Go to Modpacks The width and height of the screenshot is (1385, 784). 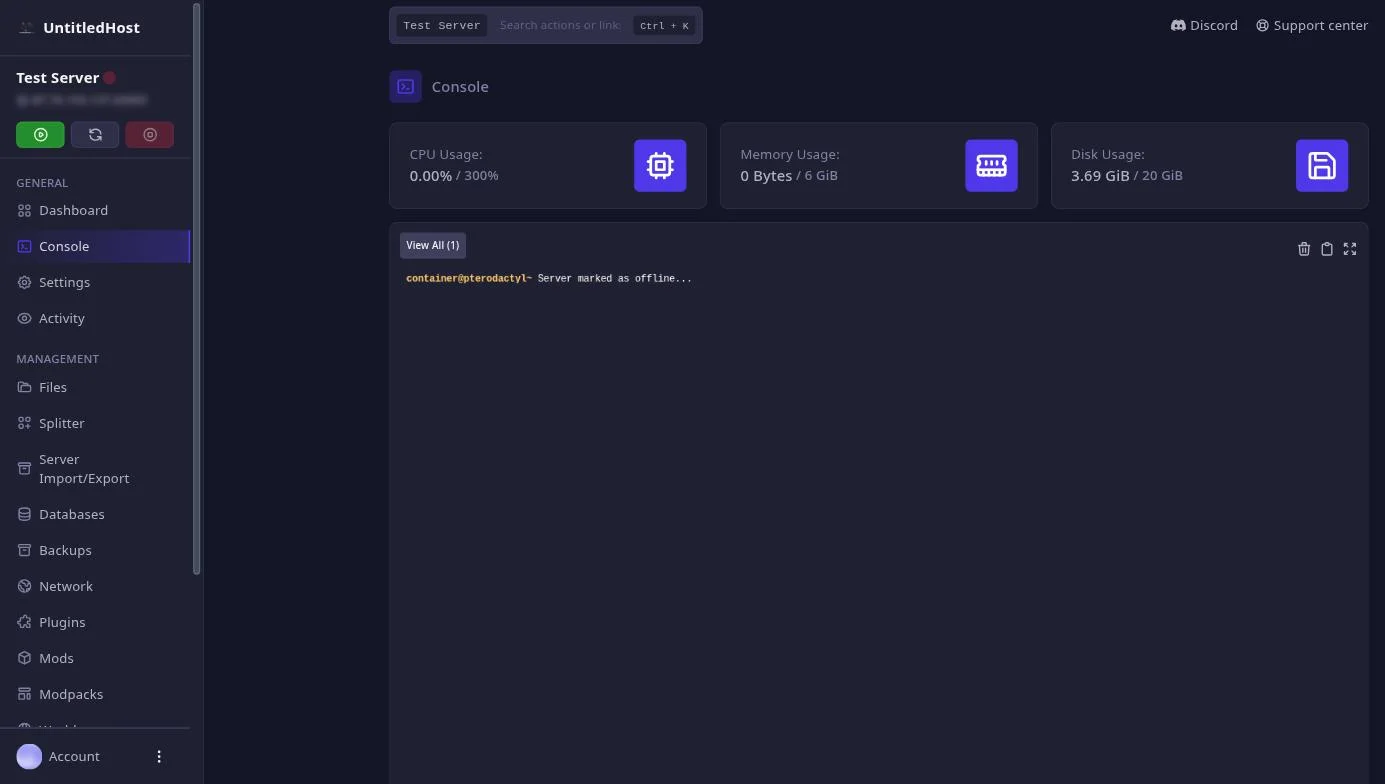click(x=95, y=694)
